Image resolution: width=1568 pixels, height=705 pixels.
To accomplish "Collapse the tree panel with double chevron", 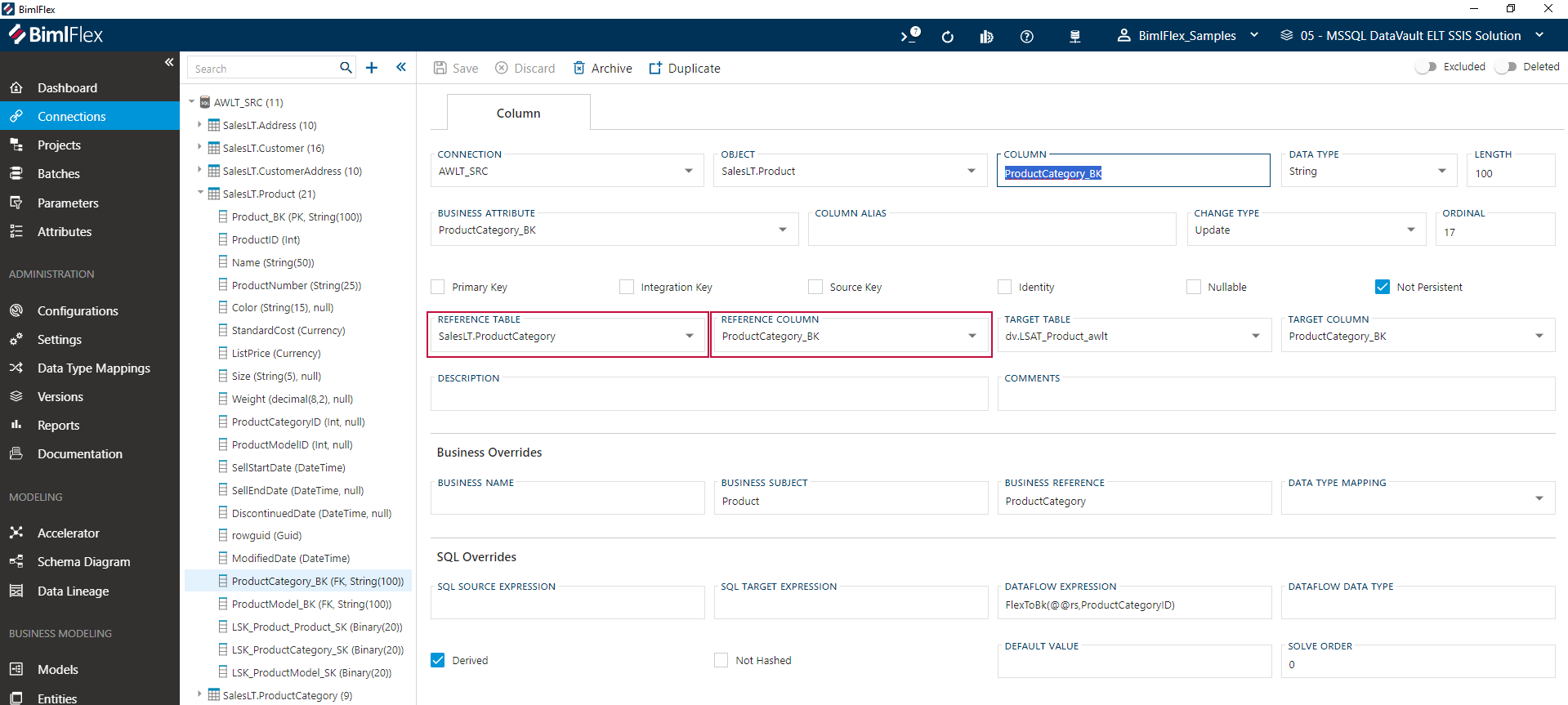I will point(401,68).
